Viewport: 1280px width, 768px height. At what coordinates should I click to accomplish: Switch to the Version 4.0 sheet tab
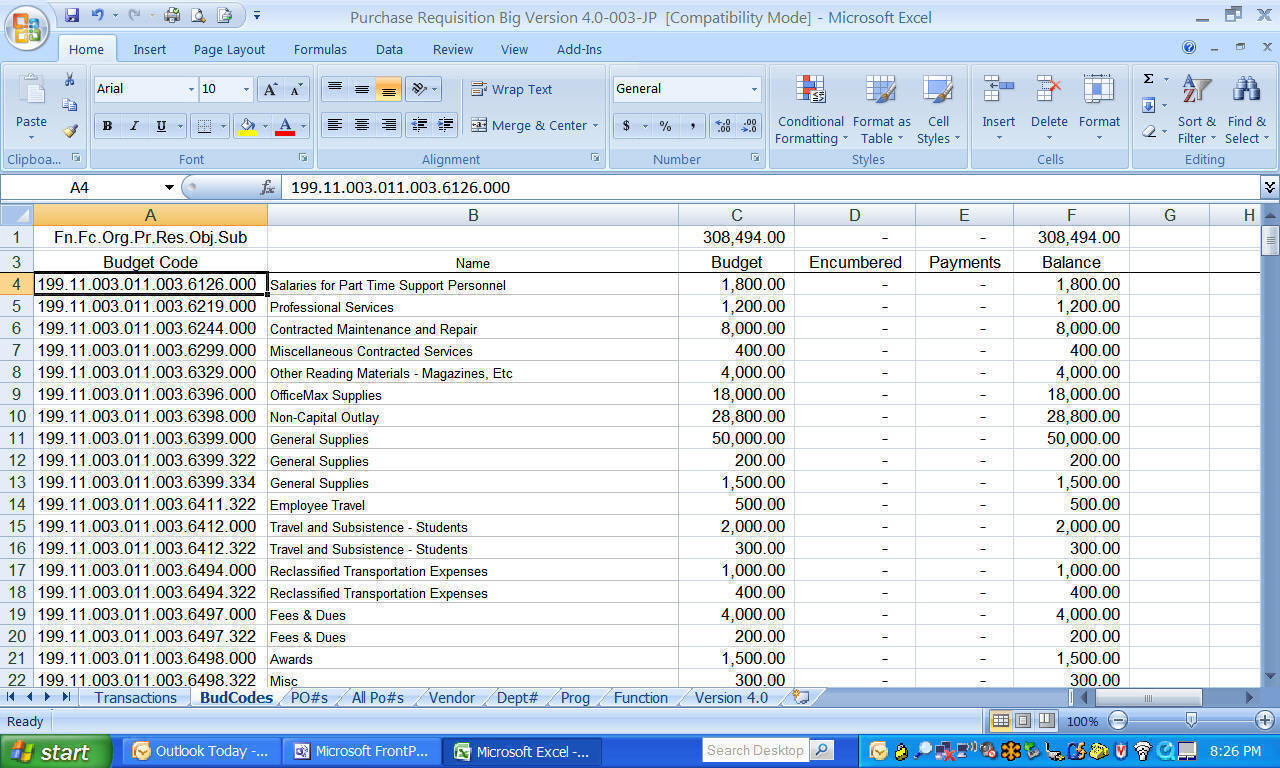coord(731,697)
